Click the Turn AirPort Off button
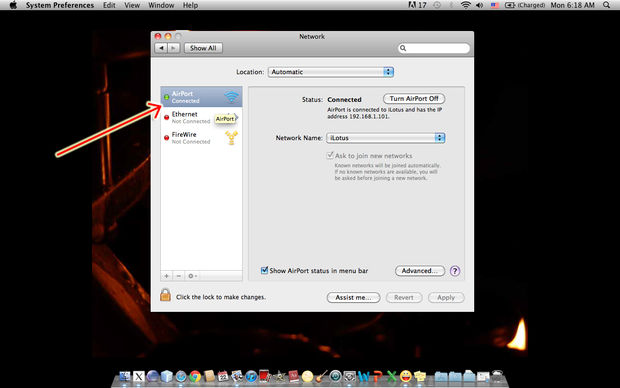 coord(414,98)
